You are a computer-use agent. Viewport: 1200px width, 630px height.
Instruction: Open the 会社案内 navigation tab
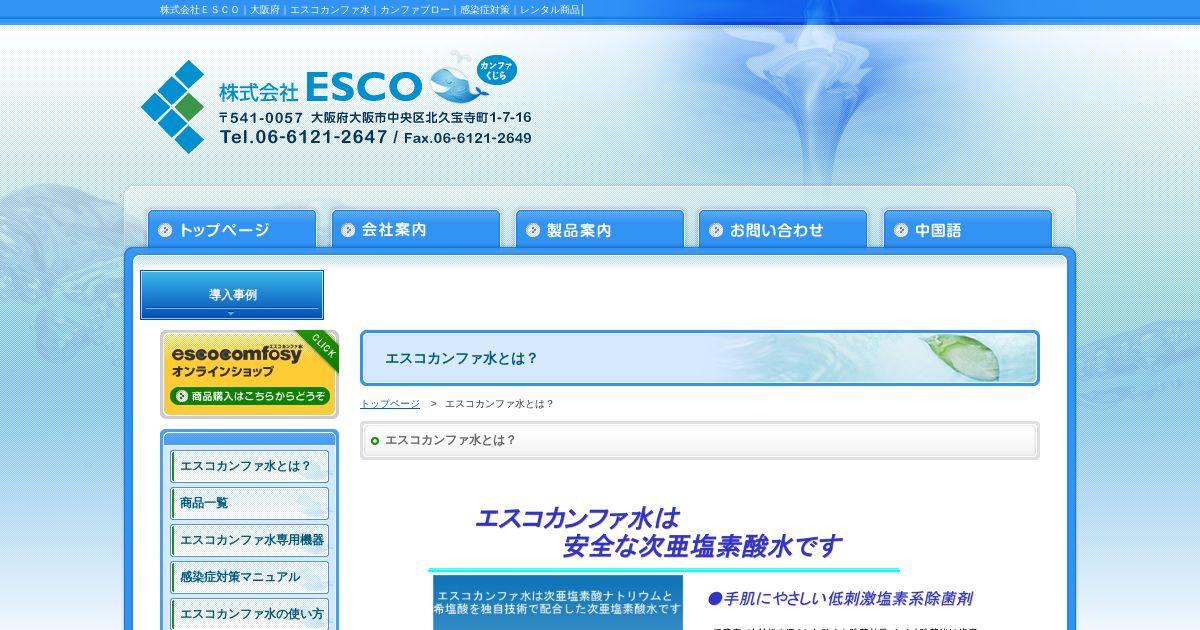416,229
